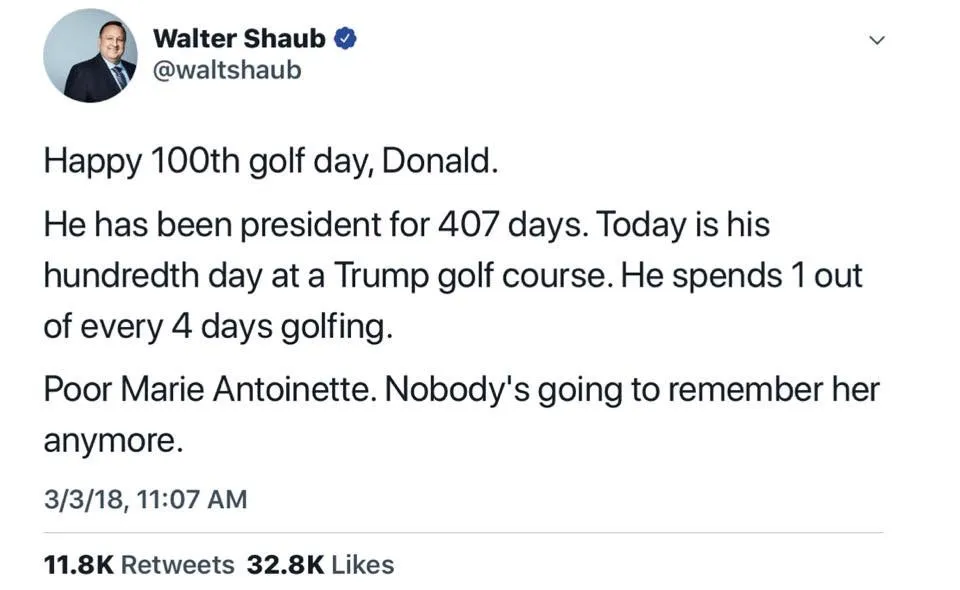This screenshot has height=590, width=960.
Task: Open the Retweets label
Action: click(x=178, y=565)
